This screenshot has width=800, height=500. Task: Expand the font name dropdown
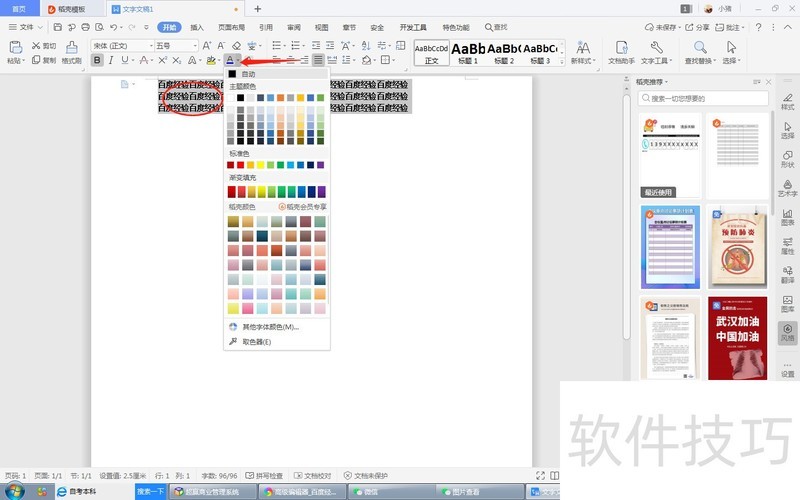point(148,46)
